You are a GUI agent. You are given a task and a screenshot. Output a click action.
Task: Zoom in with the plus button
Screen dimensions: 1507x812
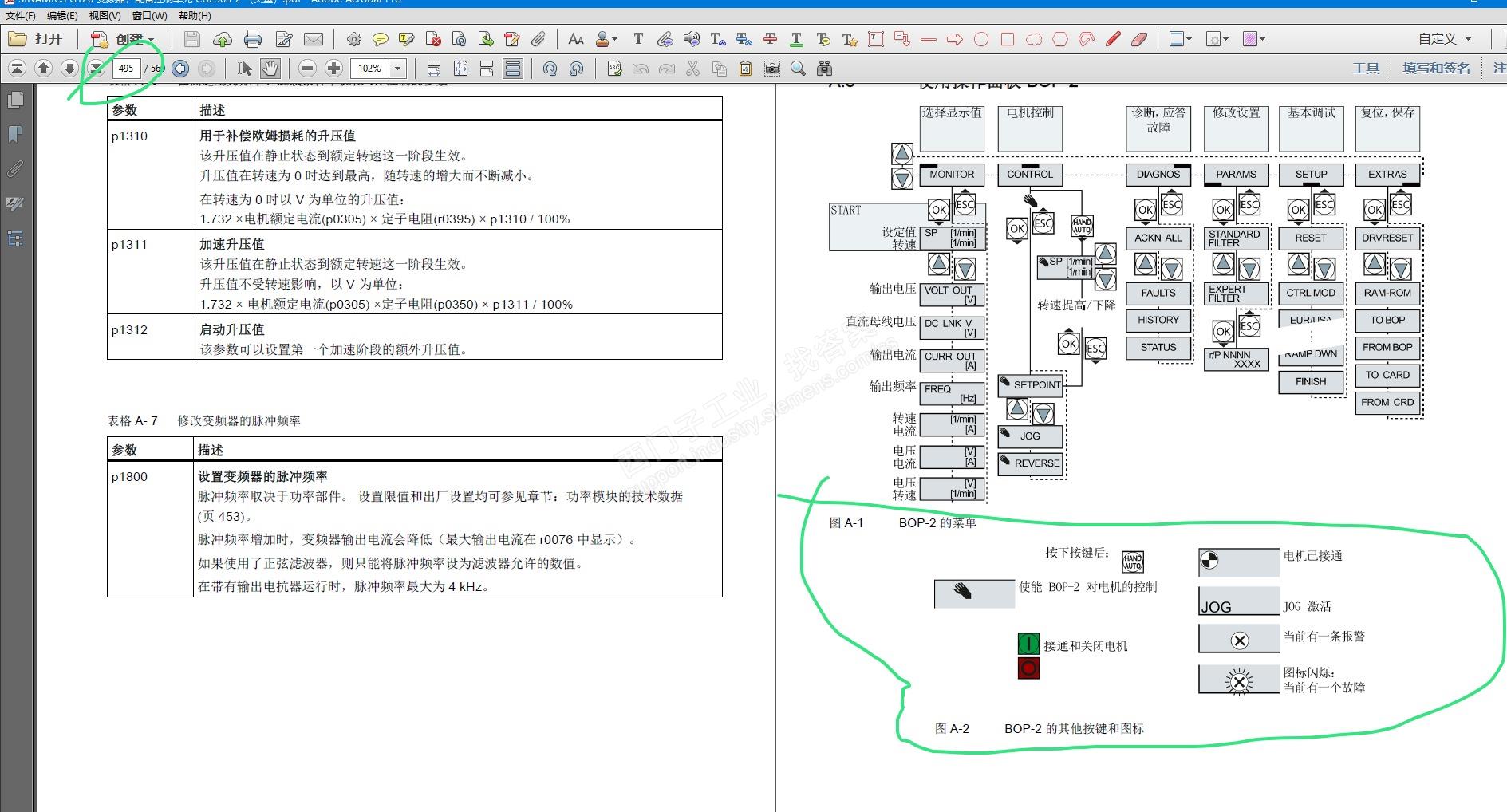click(x=334, y=69)
